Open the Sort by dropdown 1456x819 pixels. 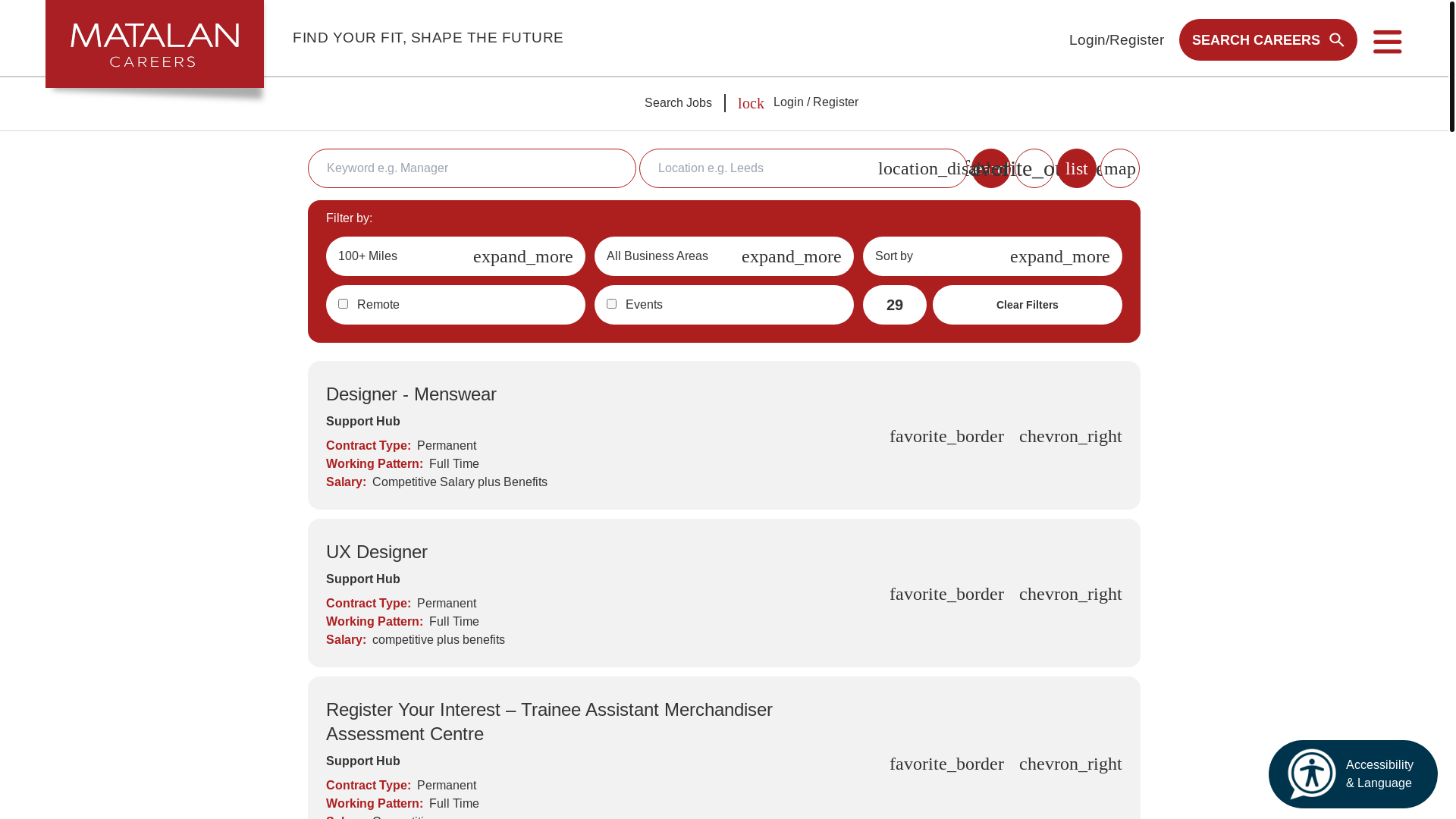point(993,256)
